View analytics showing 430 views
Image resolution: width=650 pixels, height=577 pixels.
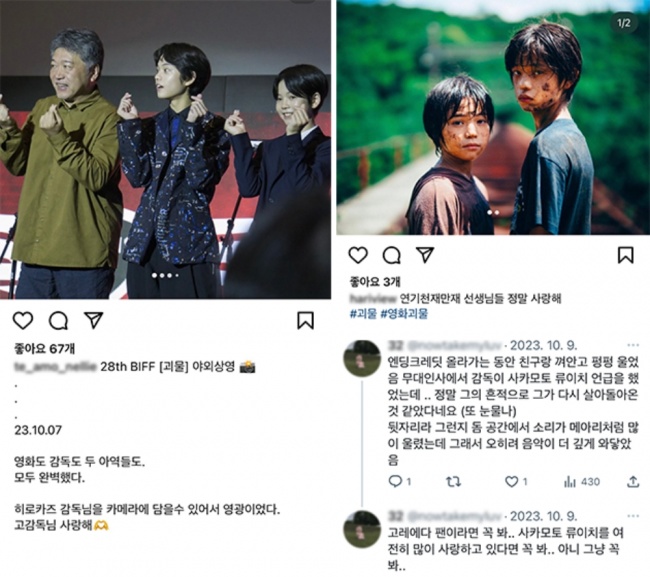pyautogui.click(x=582, y=482)
